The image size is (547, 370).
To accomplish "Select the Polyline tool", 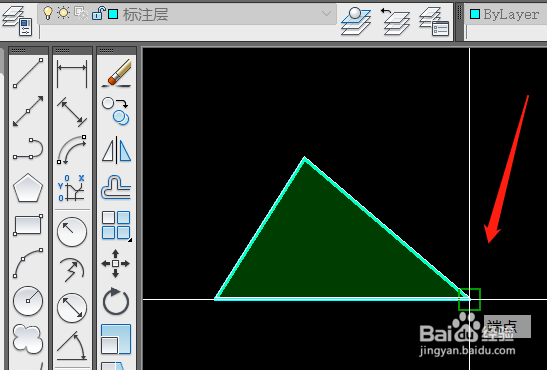I will 28,149.
